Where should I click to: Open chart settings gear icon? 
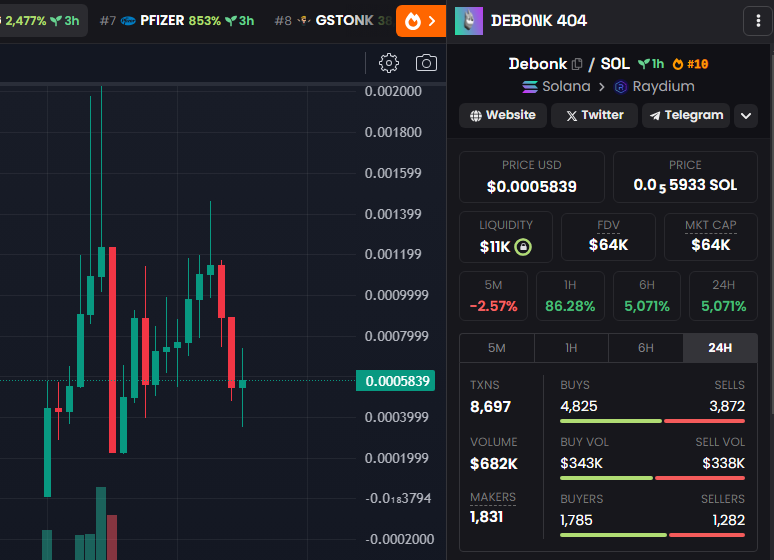(x=388, y=63)
